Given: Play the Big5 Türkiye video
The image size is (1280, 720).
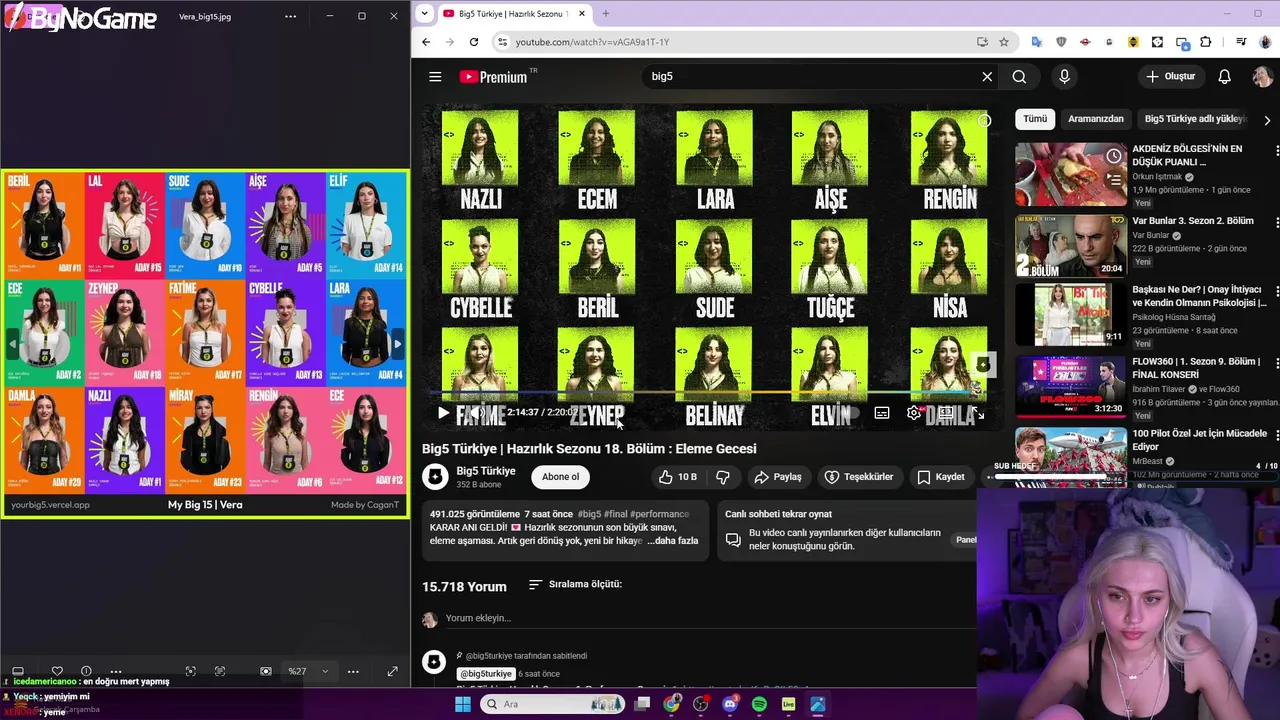Looking at the screenshot, I should pyautogui.click(x=443, y=412).
